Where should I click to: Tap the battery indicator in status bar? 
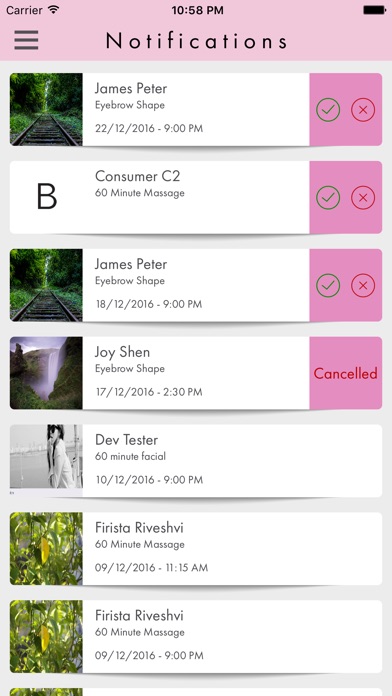coord(374,10)
